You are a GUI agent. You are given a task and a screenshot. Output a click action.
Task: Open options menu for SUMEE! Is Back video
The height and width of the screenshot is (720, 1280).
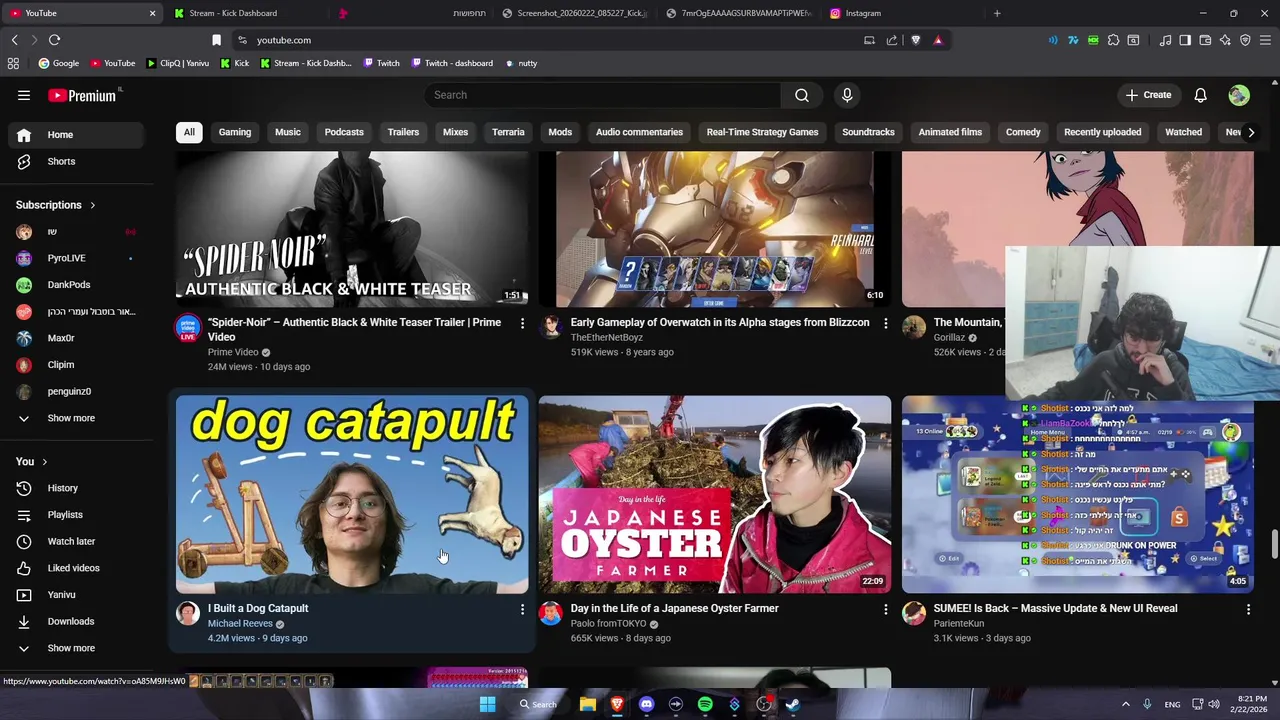(1248, 609)
